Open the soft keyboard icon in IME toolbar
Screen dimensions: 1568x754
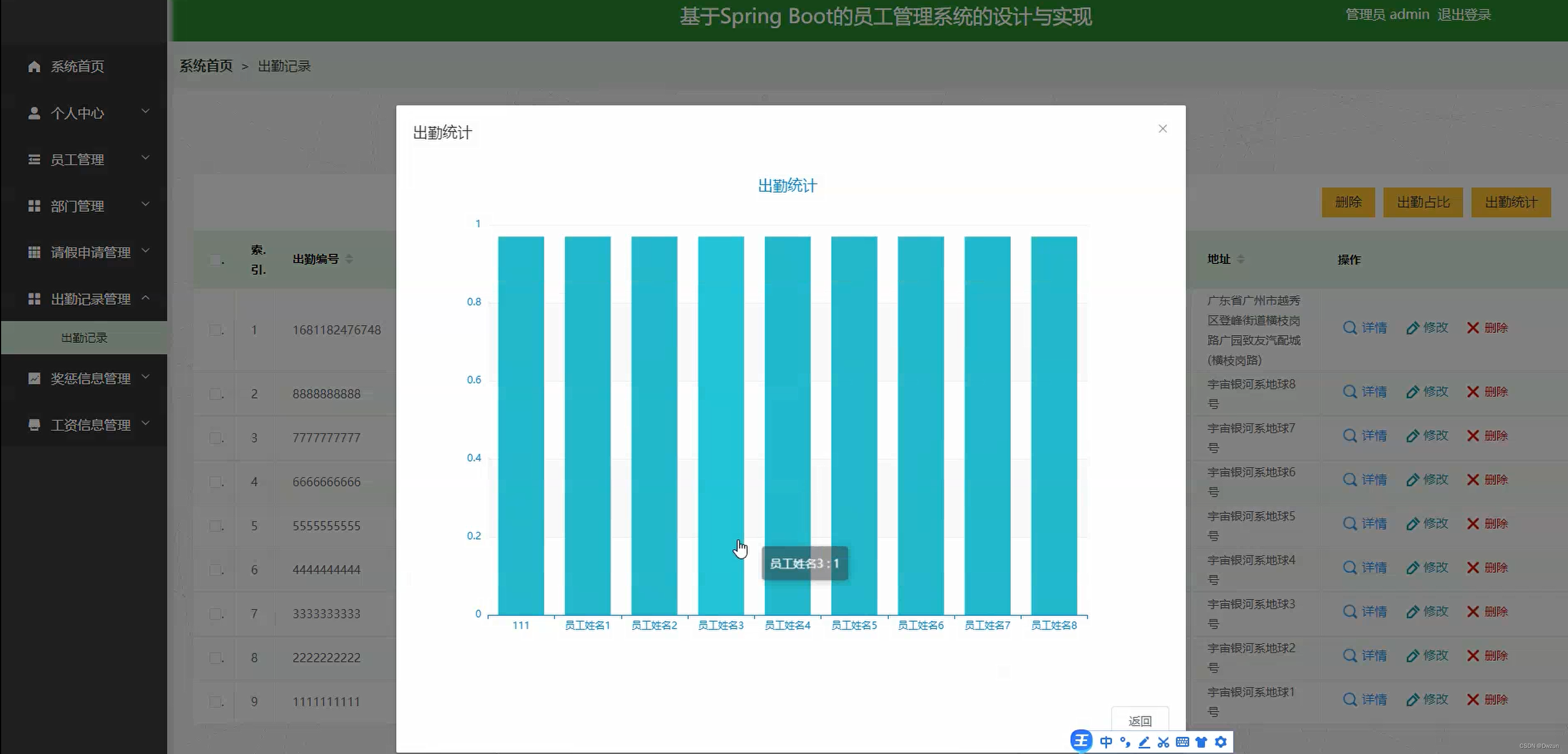click(x=1182, y=742)
